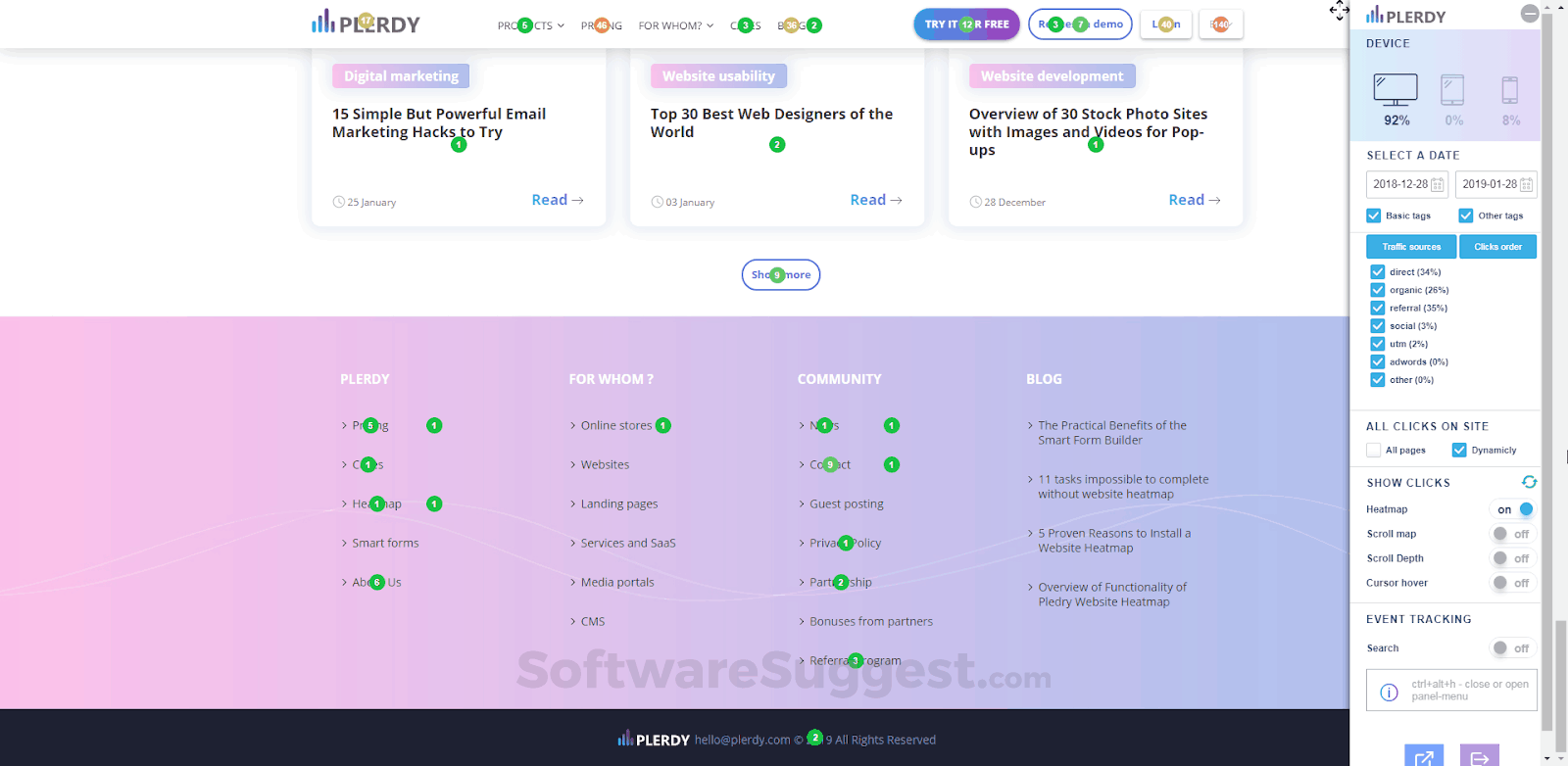Select the tablet device icon in DEVICE section
This screenshot has height=766, width=1568.
pyautogui.click(x=1452, y=92)
